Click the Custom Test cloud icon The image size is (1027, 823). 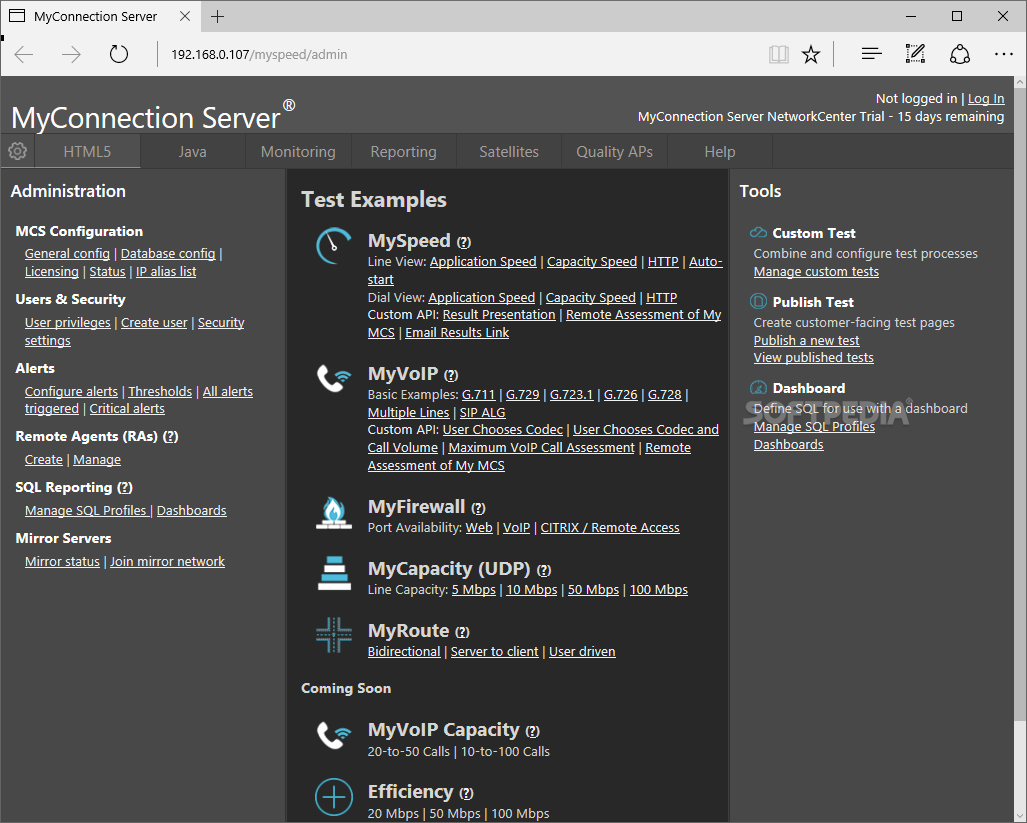click(x=758, y=232)
